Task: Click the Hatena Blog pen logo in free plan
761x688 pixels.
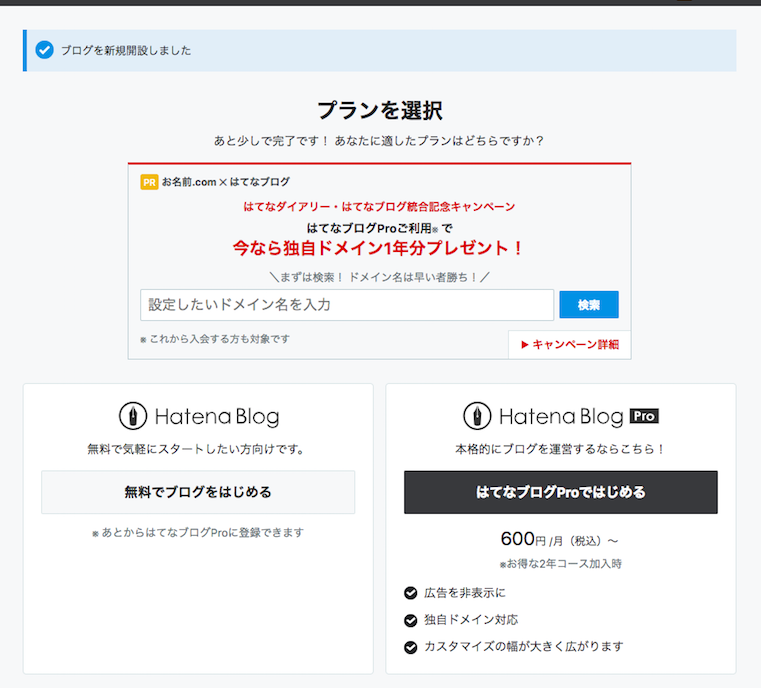Action: coord(133,416)
